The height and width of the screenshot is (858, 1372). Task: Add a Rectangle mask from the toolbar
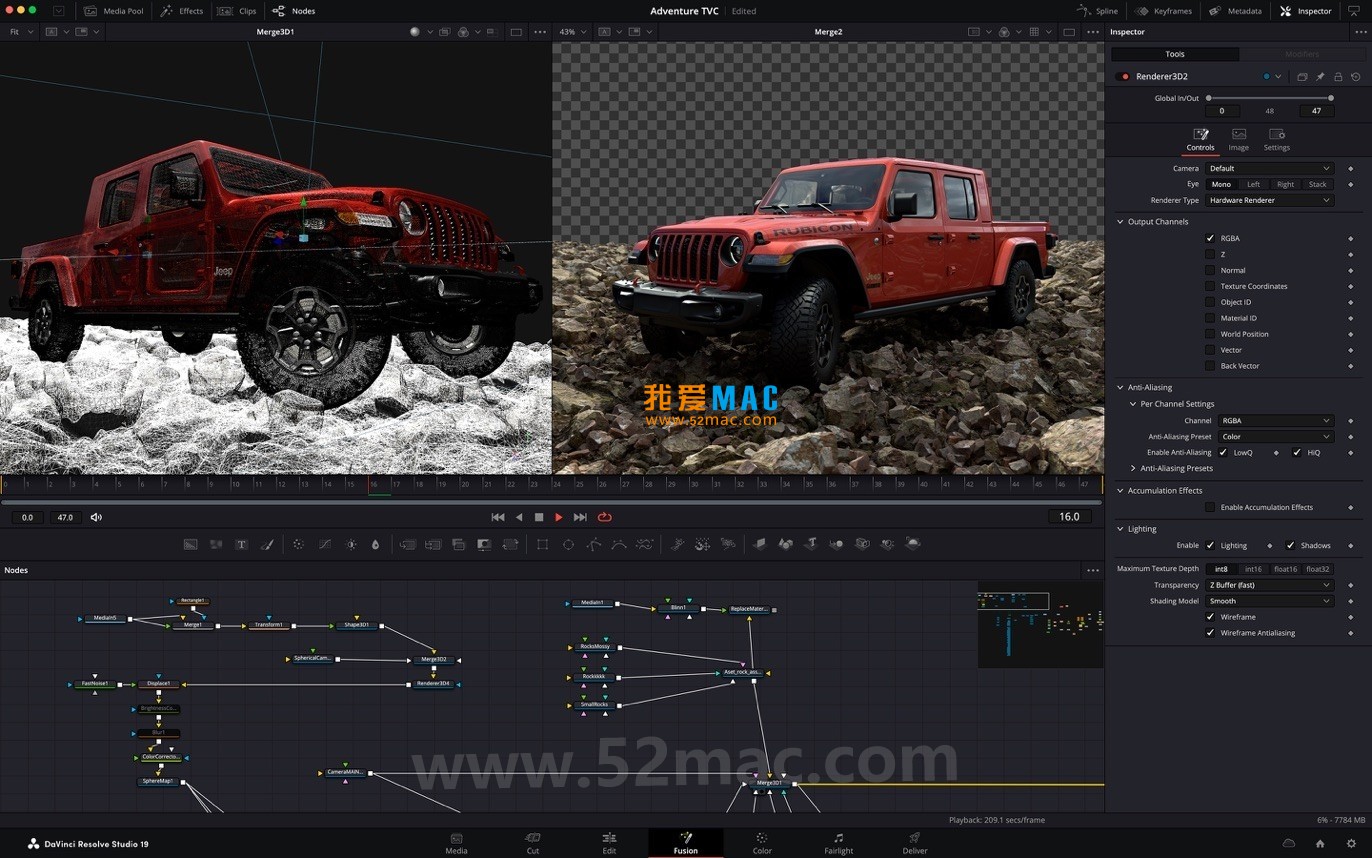point(542,544)
